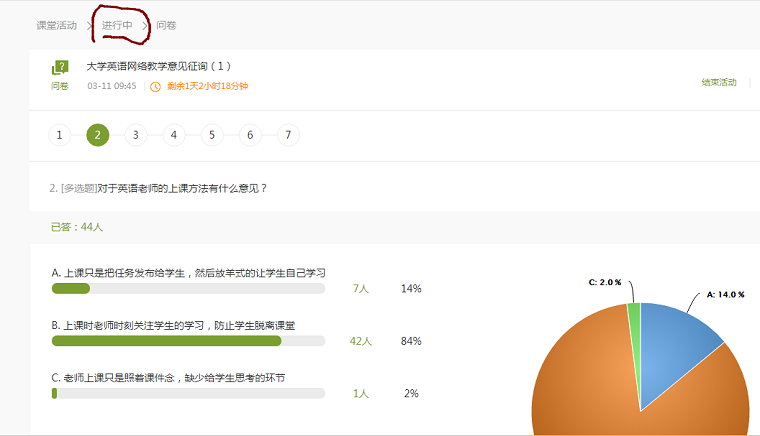
Task: Click option A progress bar
Action: click(189, 289)
